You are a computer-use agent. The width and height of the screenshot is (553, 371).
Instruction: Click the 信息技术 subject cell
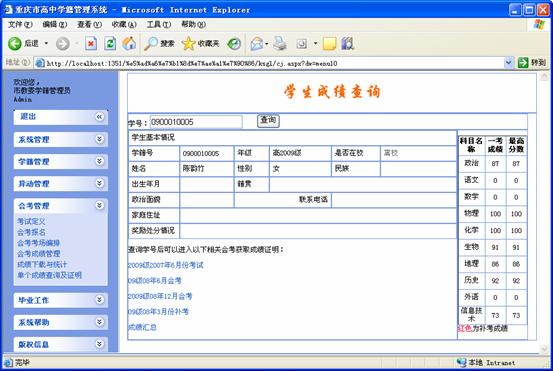pos(472,315)
